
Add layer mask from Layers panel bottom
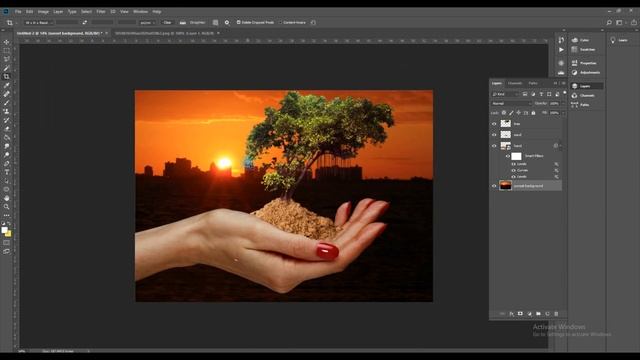(520, 313)
